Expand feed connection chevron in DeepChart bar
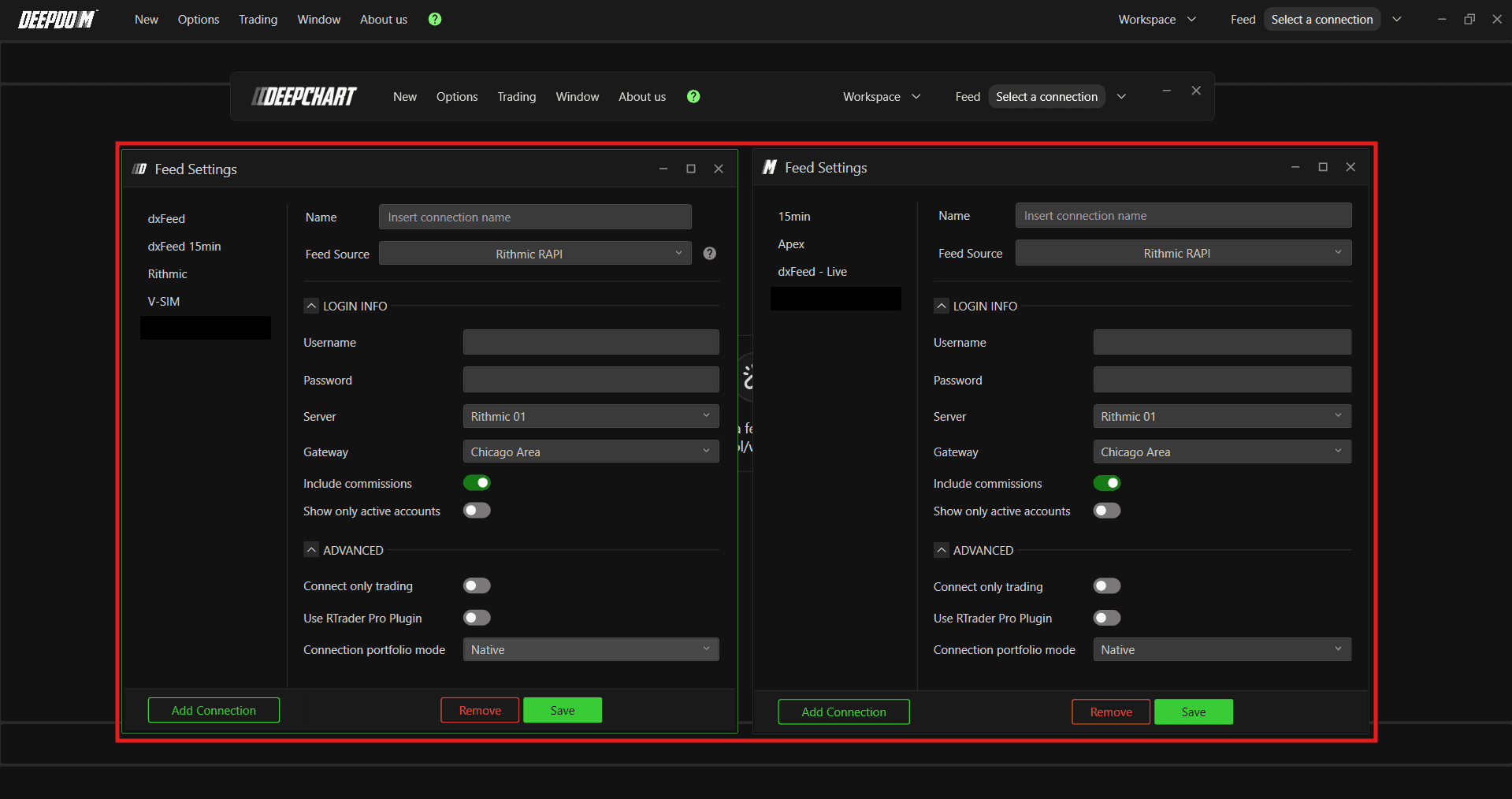Image resolution: width=1512 pixels, height=799 pixels. click(x=1121, y=96)
